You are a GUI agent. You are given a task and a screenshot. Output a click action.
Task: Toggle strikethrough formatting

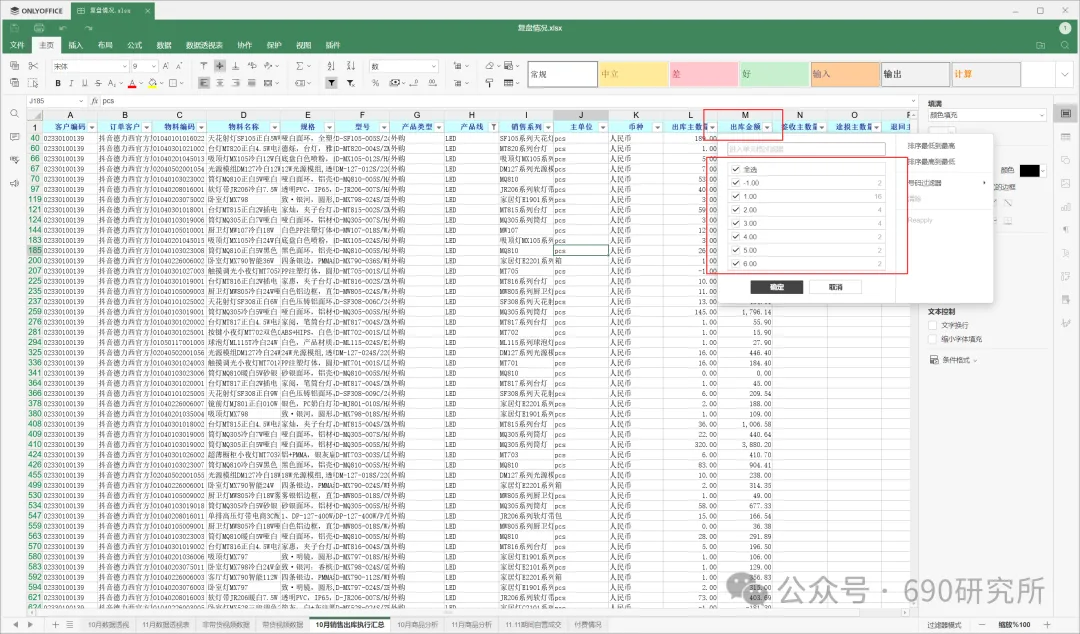(x=98, y=83)
